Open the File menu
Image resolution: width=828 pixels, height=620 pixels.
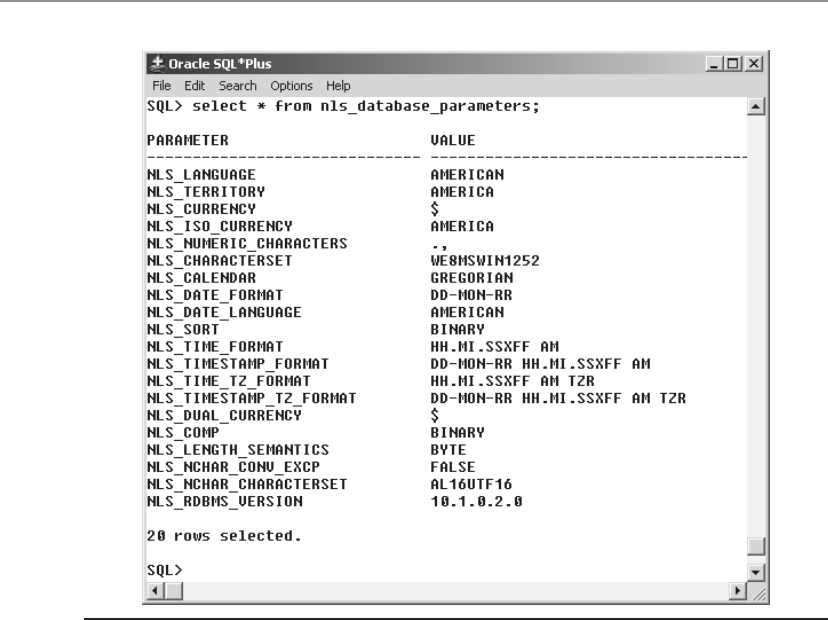161,86
